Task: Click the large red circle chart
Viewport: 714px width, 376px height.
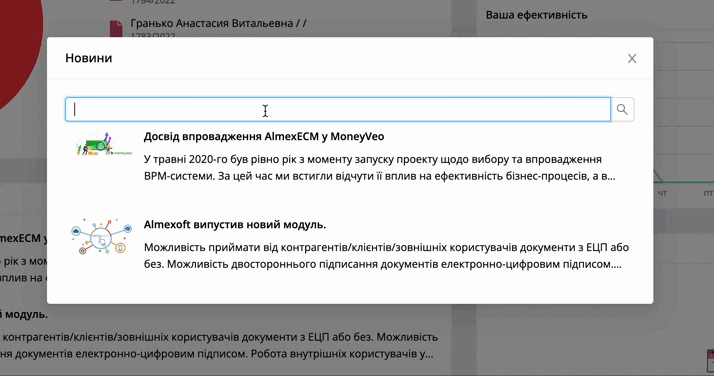Action: [20, 50]
